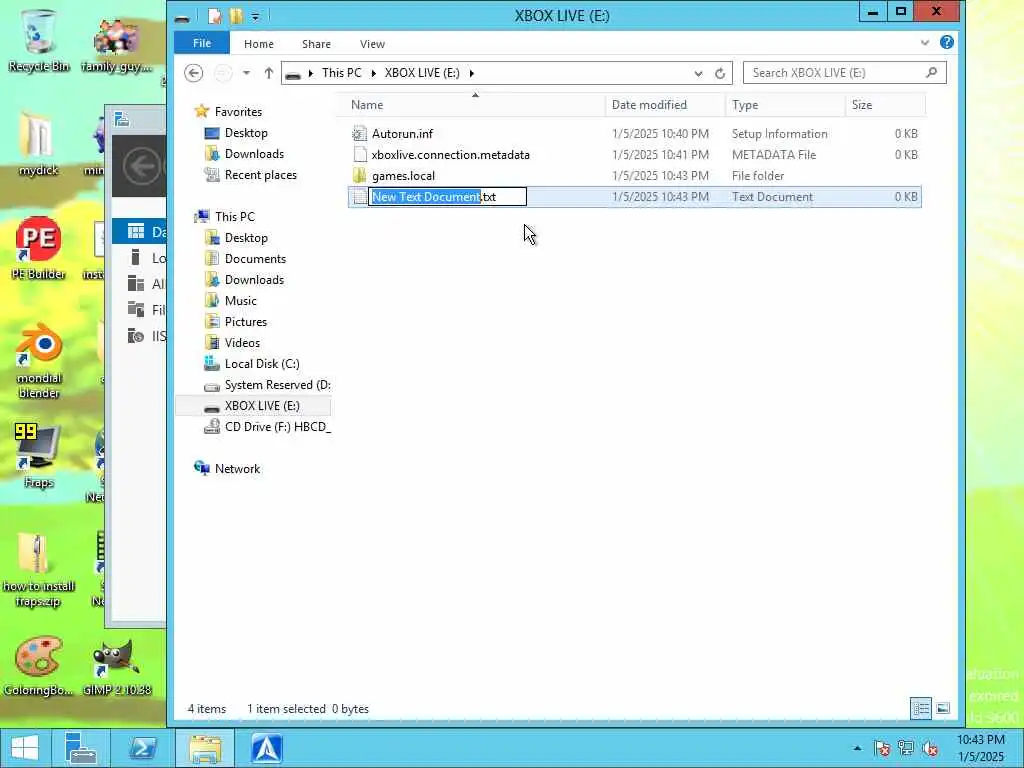This screenshot has height=768, width=1024.
Task: Click the games.local folder icon
Action: [x=359, y=176]
